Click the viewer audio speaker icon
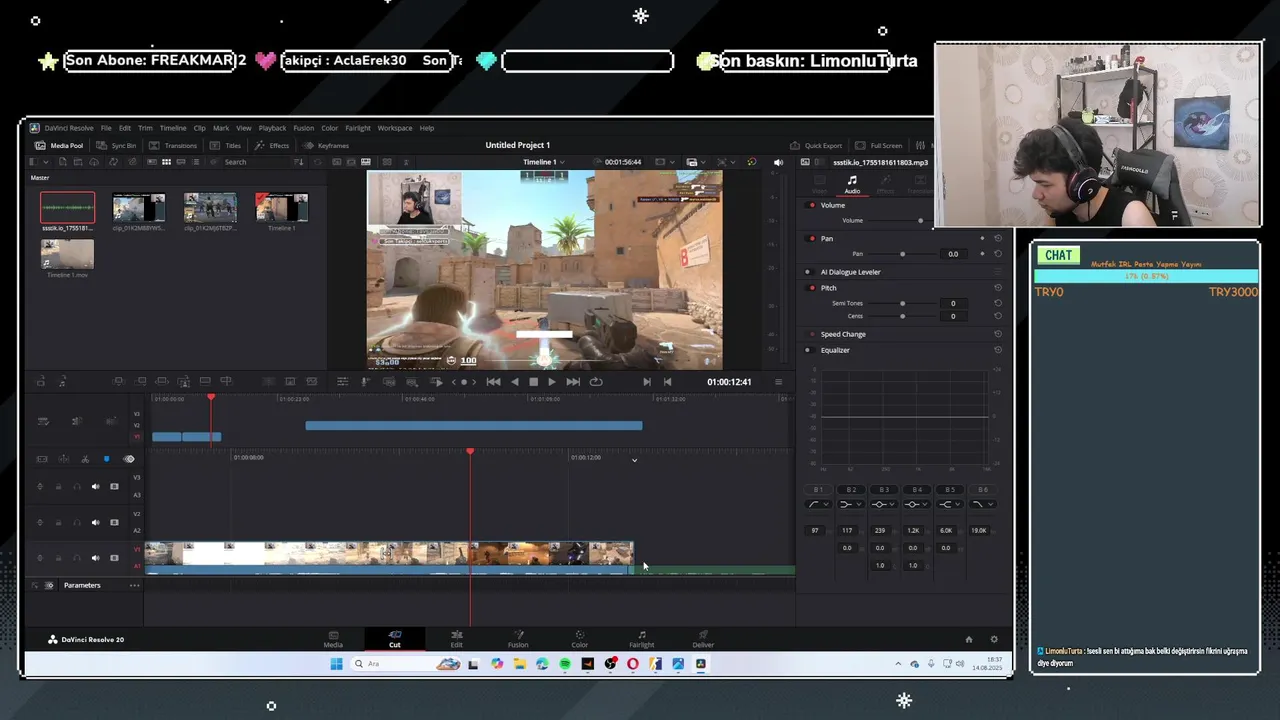 (778, 162)
